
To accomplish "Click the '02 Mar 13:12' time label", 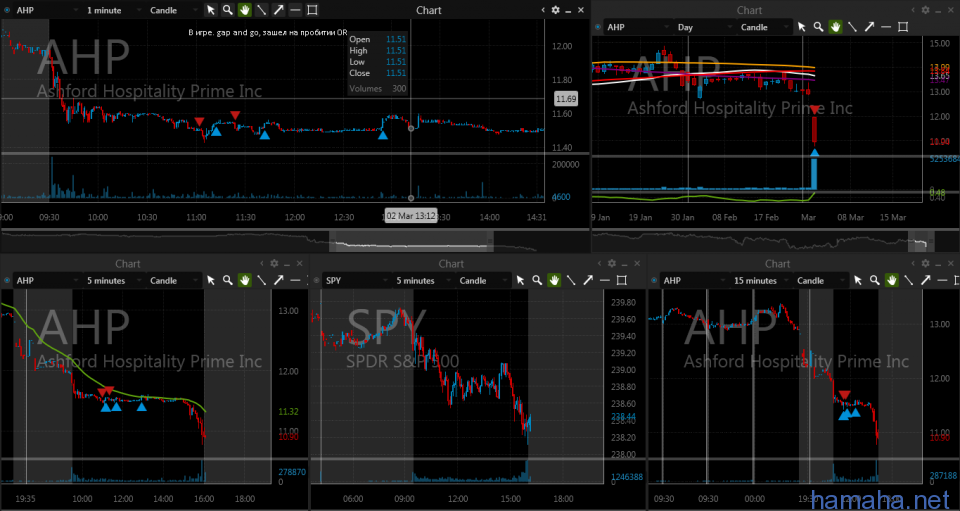I will (410, 215).
